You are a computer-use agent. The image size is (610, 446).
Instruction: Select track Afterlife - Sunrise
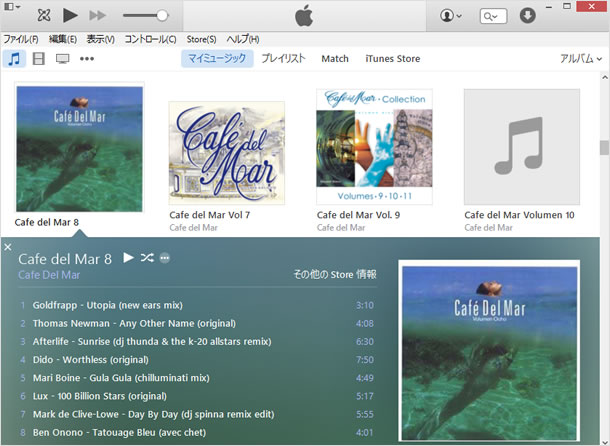197,341
